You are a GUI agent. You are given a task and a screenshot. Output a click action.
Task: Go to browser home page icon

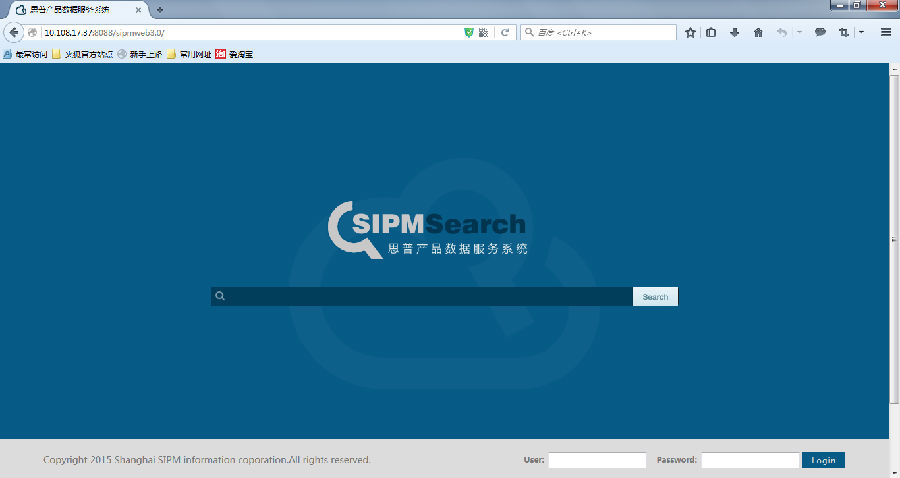758,33
